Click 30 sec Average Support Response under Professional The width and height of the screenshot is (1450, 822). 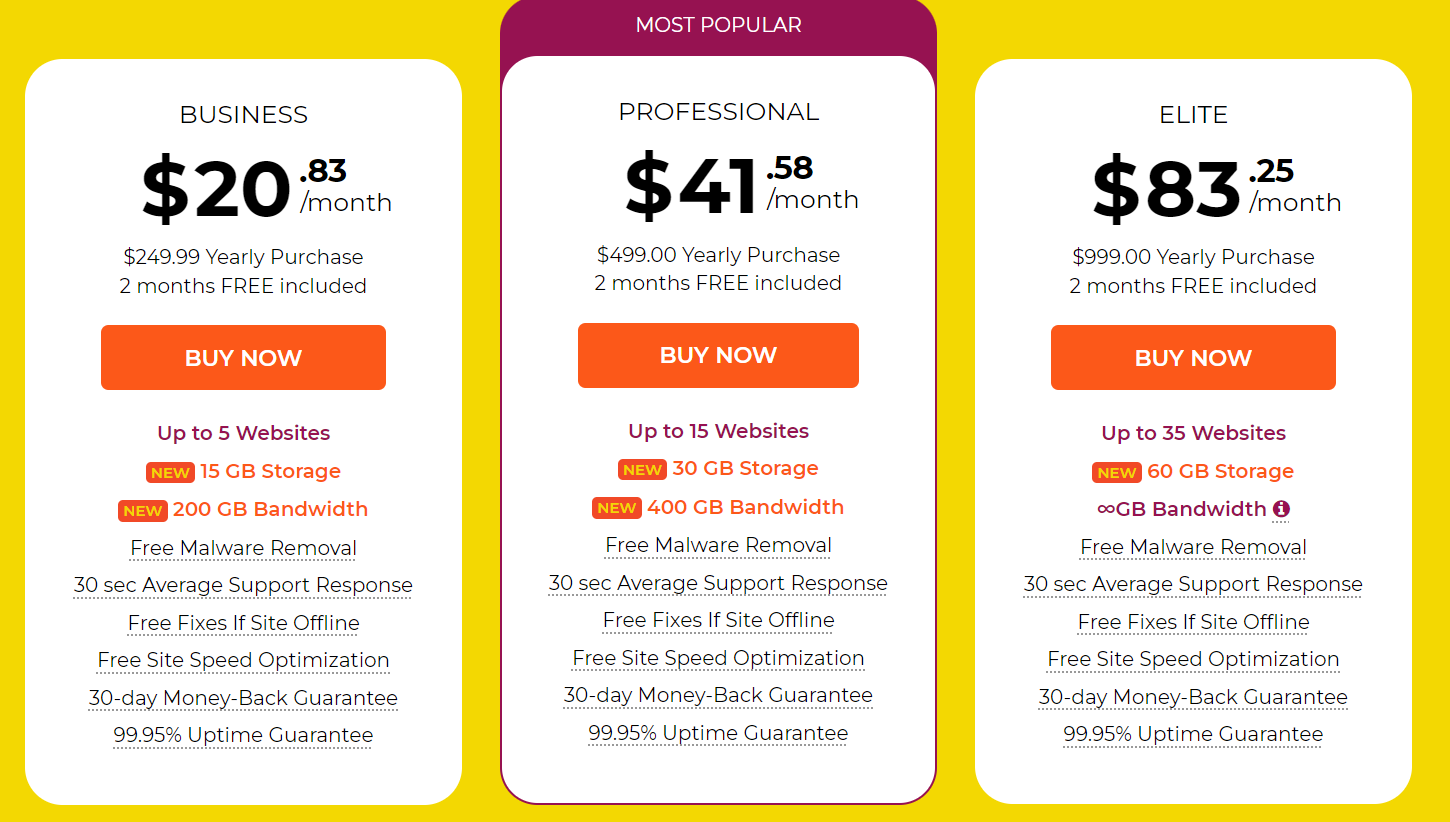pos(718,583)
